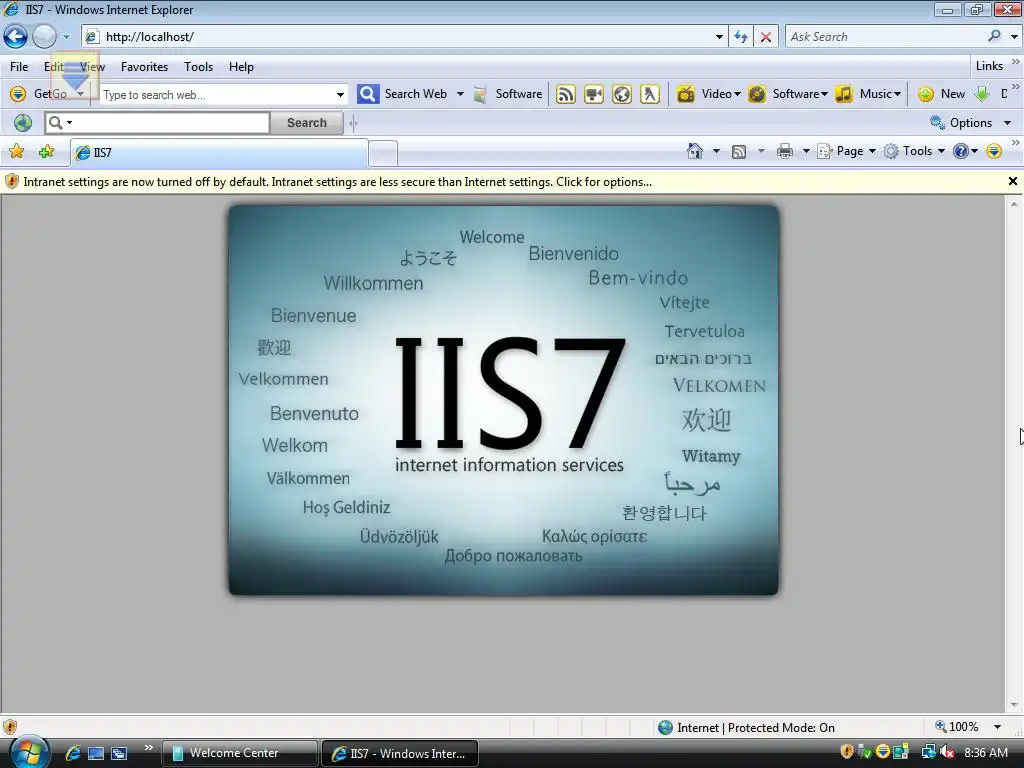Go back using the Back arrow button
This screenshot has width=1024, height=768.
tap(16, 37)
